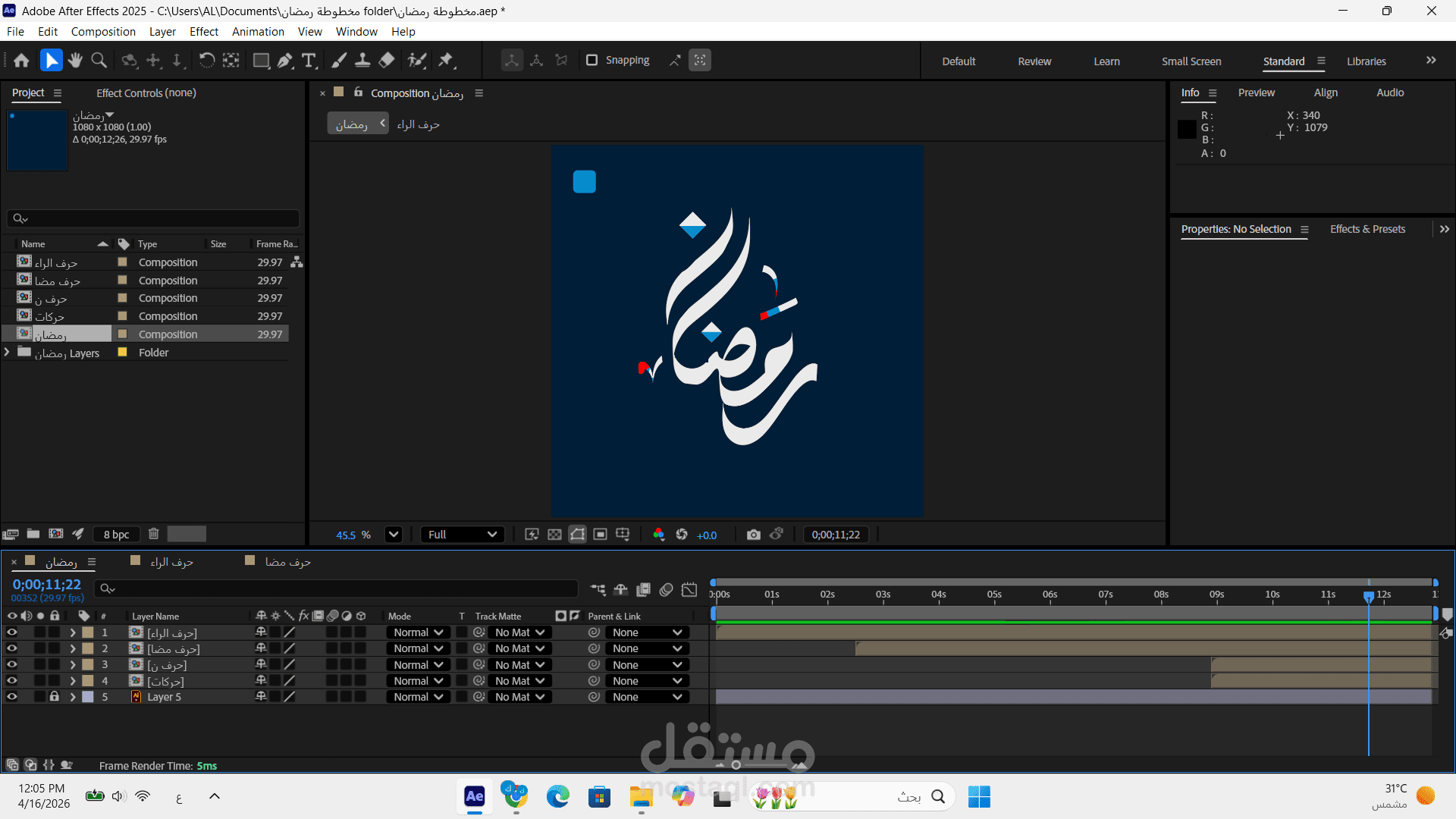Click the new folder icon in Project panel

pos(33,534)
